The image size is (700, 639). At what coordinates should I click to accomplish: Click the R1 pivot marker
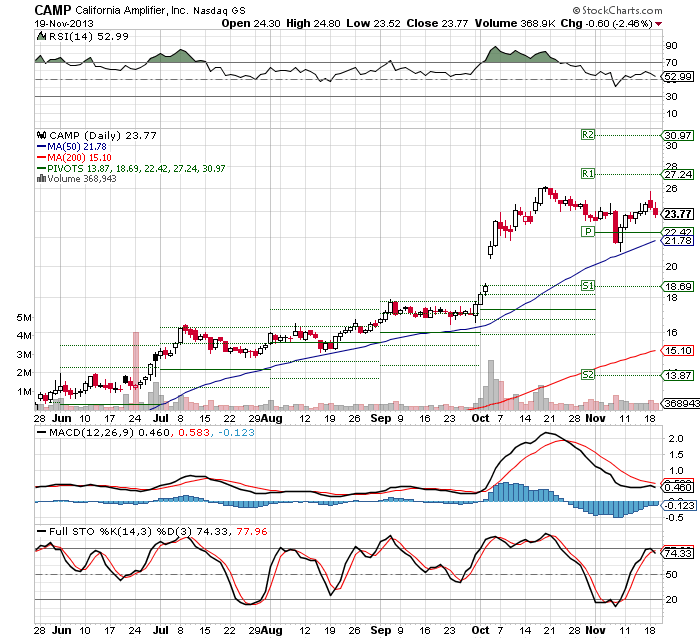588,174
